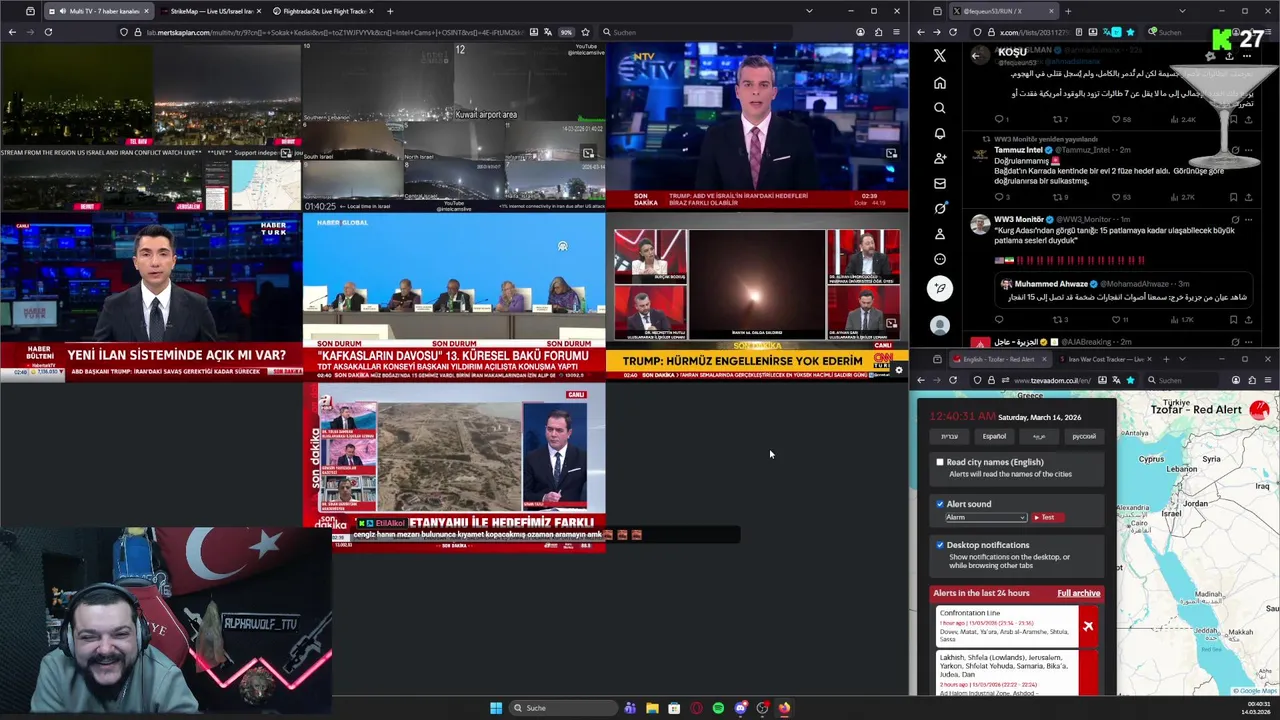Click the NTV news stream tile
This screenshot has height=720, width=1280.
point(757,126)
